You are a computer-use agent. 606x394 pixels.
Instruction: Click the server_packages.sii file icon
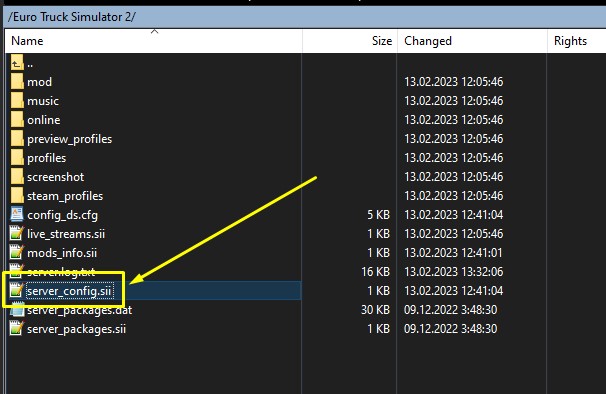(x=17, y=329)
